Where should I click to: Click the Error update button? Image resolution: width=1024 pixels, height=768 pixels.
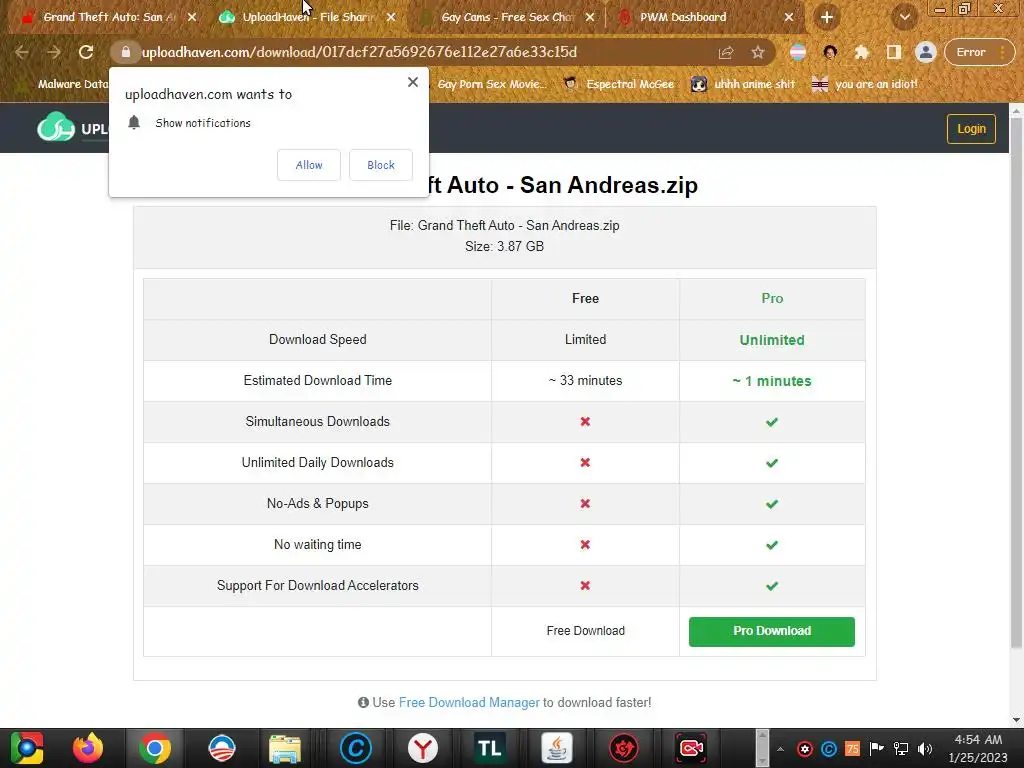tap(978, 52)
